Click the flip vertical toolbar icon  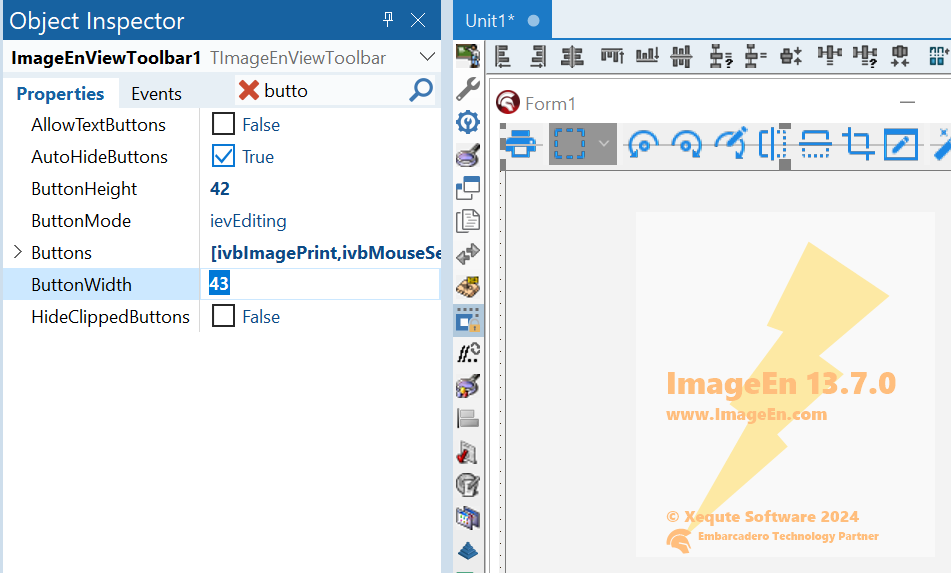815,144
